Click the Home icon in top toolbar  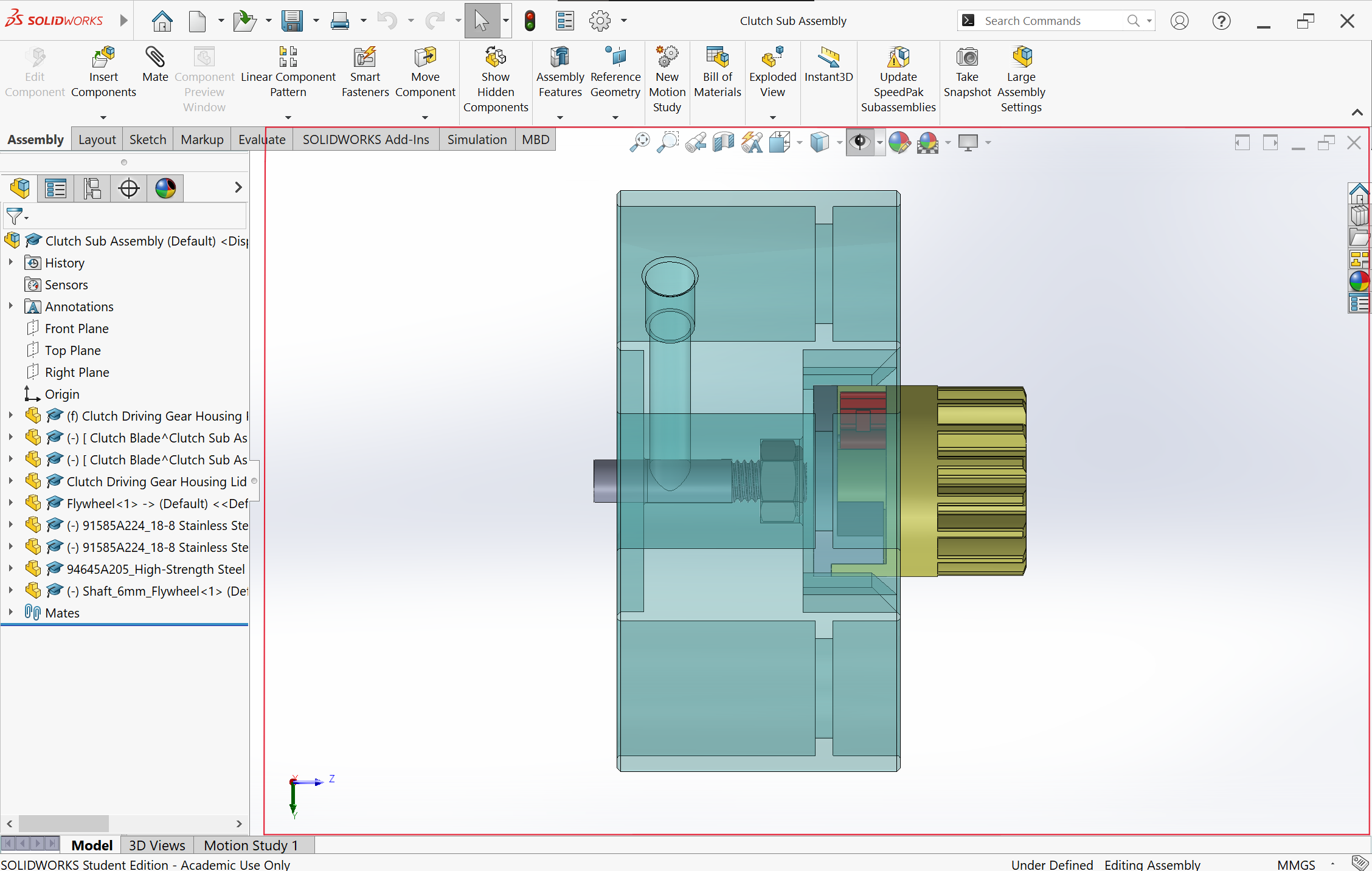162,21
